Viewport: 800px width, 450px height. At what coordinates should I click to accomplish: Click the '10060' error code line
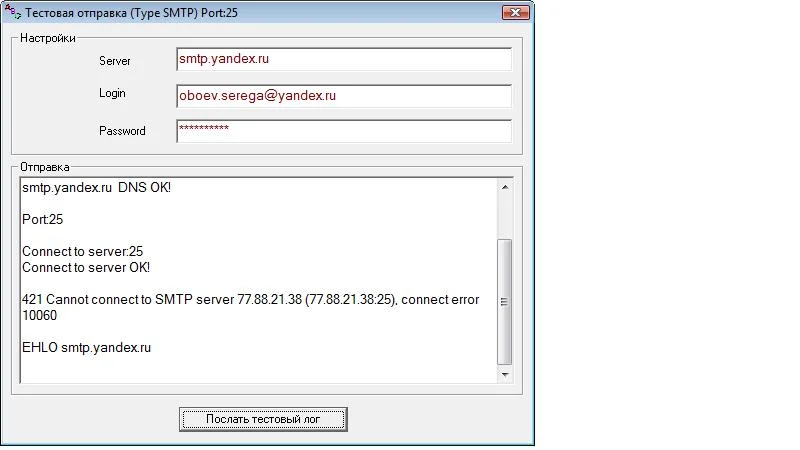coord(40,315)
